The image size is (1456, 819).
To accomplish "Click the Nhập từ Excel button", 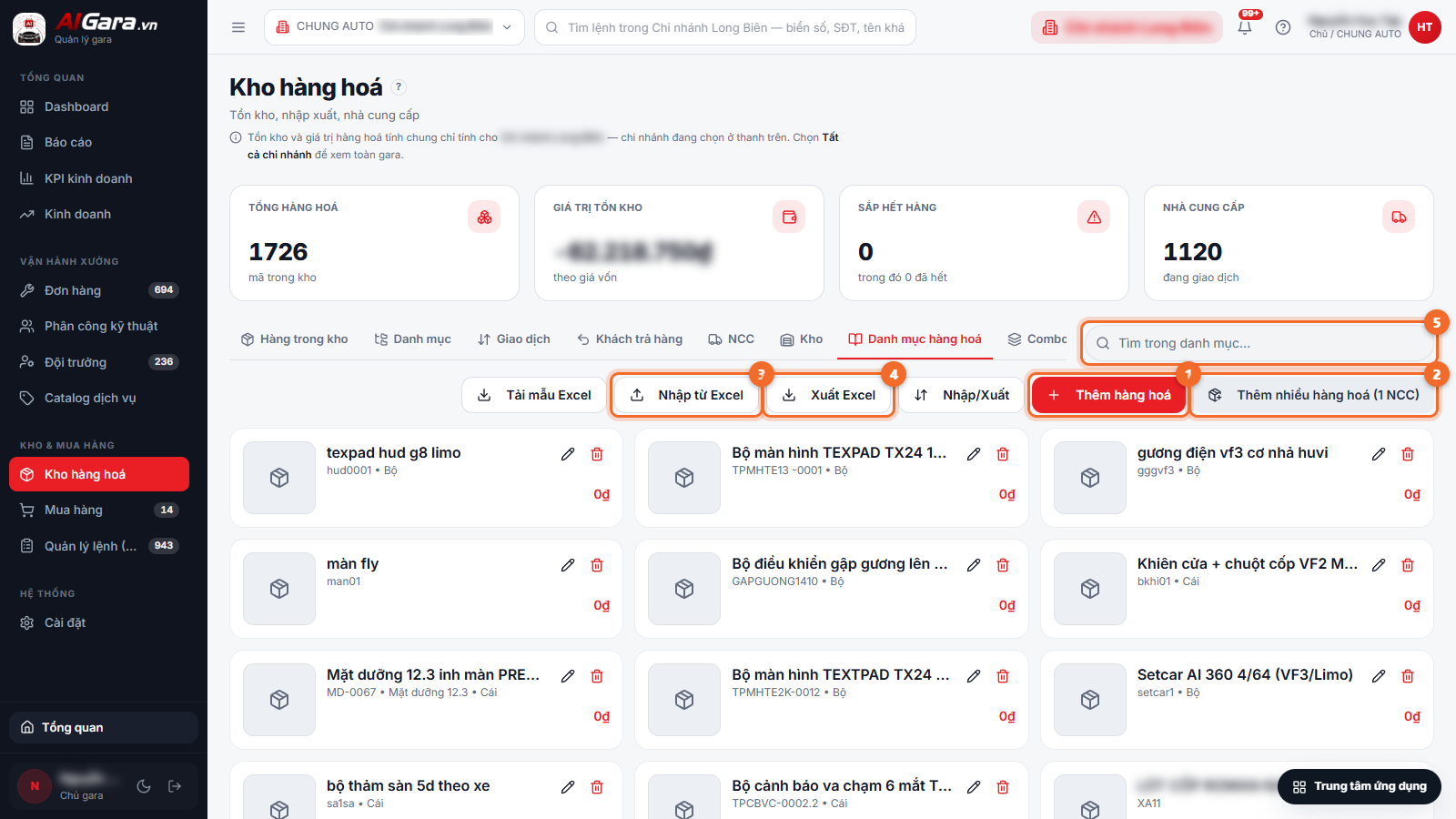I will click(x=686, y=395).
